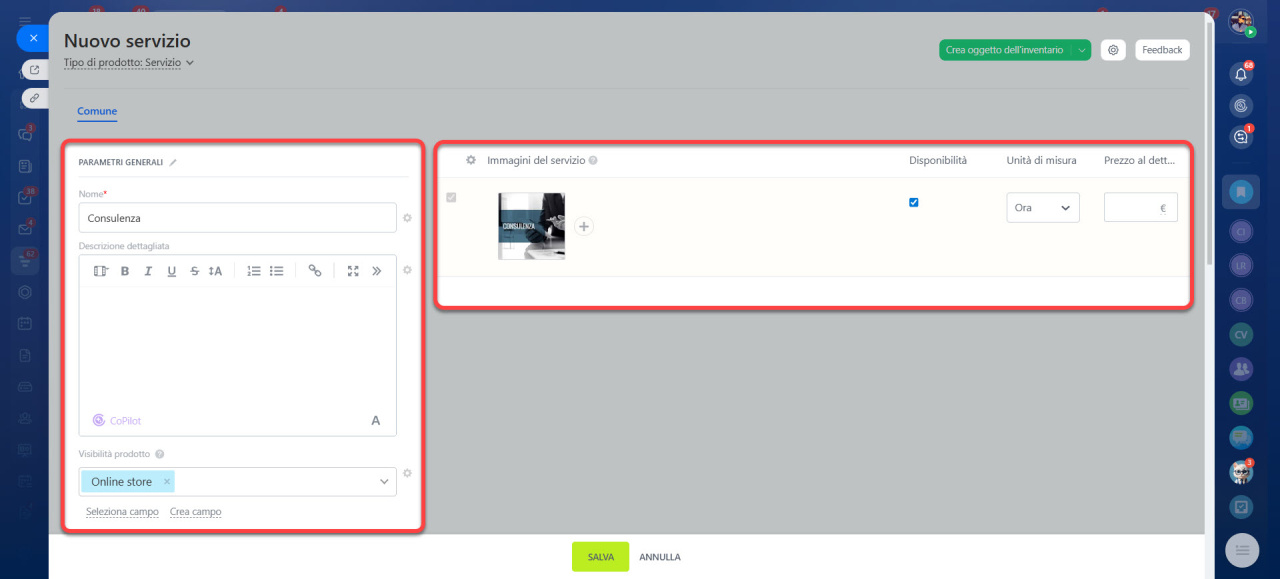Expand the Visibilità prodotto dropdown
Screen dimensions: 1280x579
pos(384,482)
